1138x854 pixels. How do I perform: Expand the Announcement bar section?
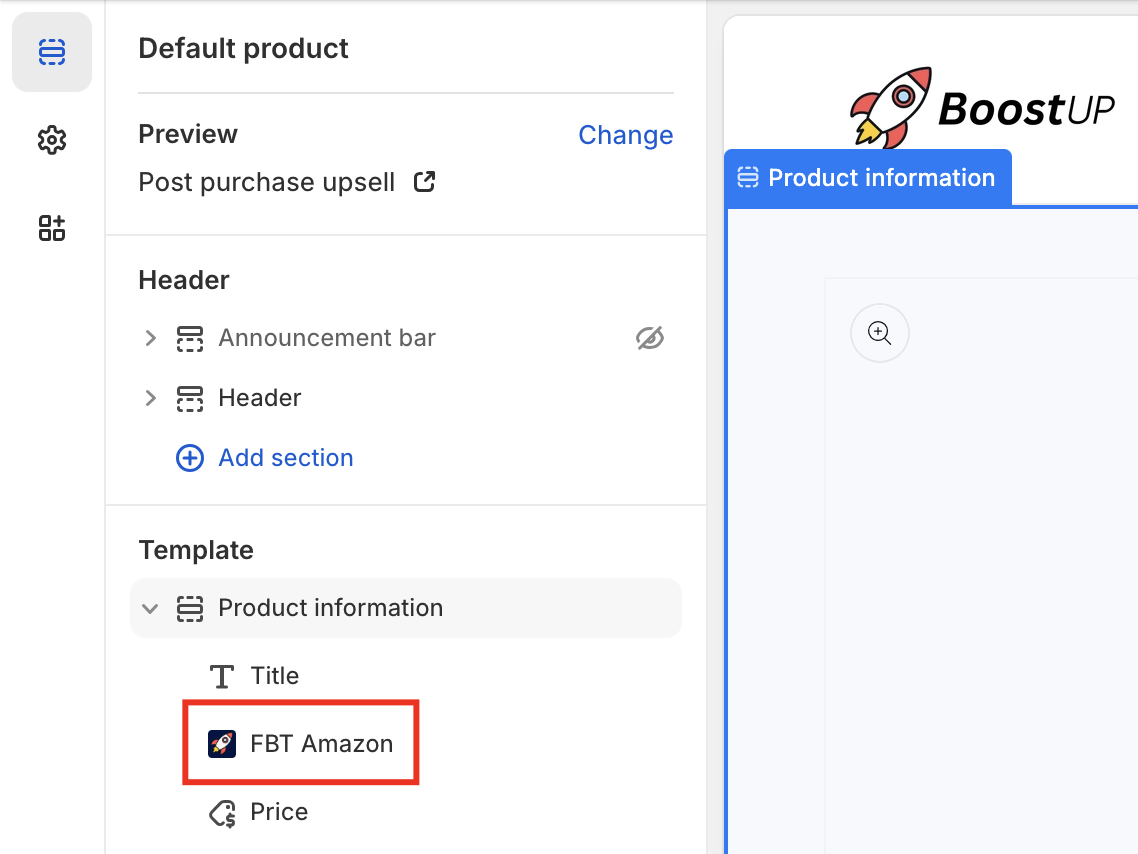click(x=151, y=338)
